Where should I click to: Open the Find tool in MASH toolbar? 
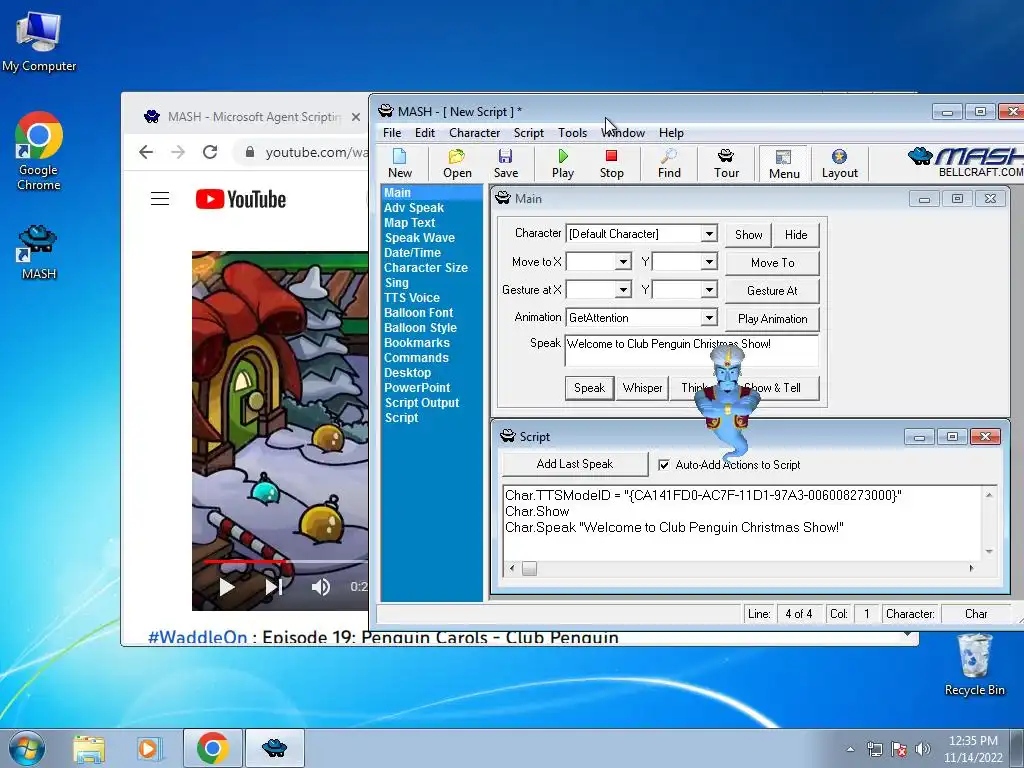pyautogui.click(x=669, y=163)
